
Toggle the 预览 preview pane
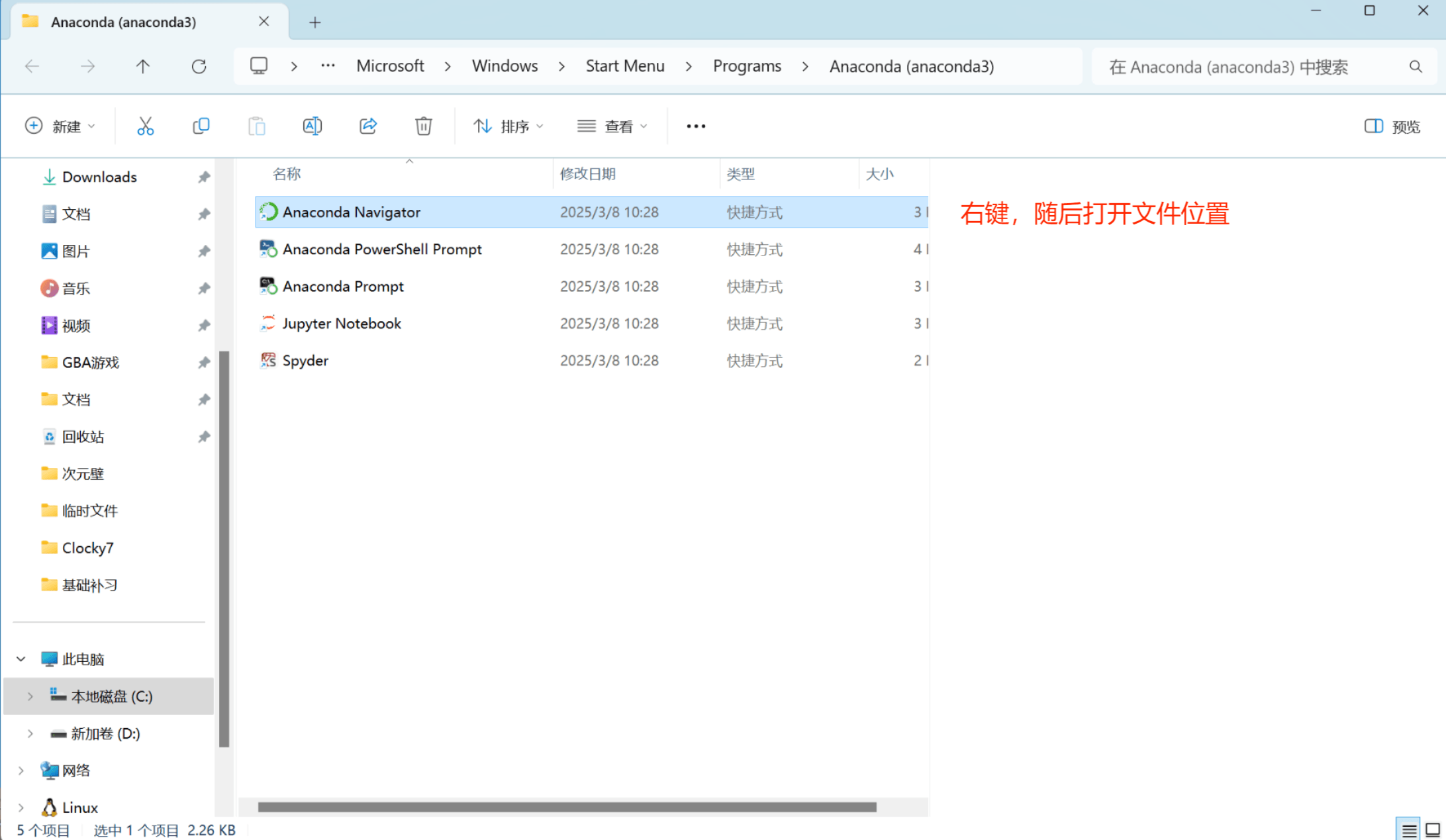point(1393,126)
